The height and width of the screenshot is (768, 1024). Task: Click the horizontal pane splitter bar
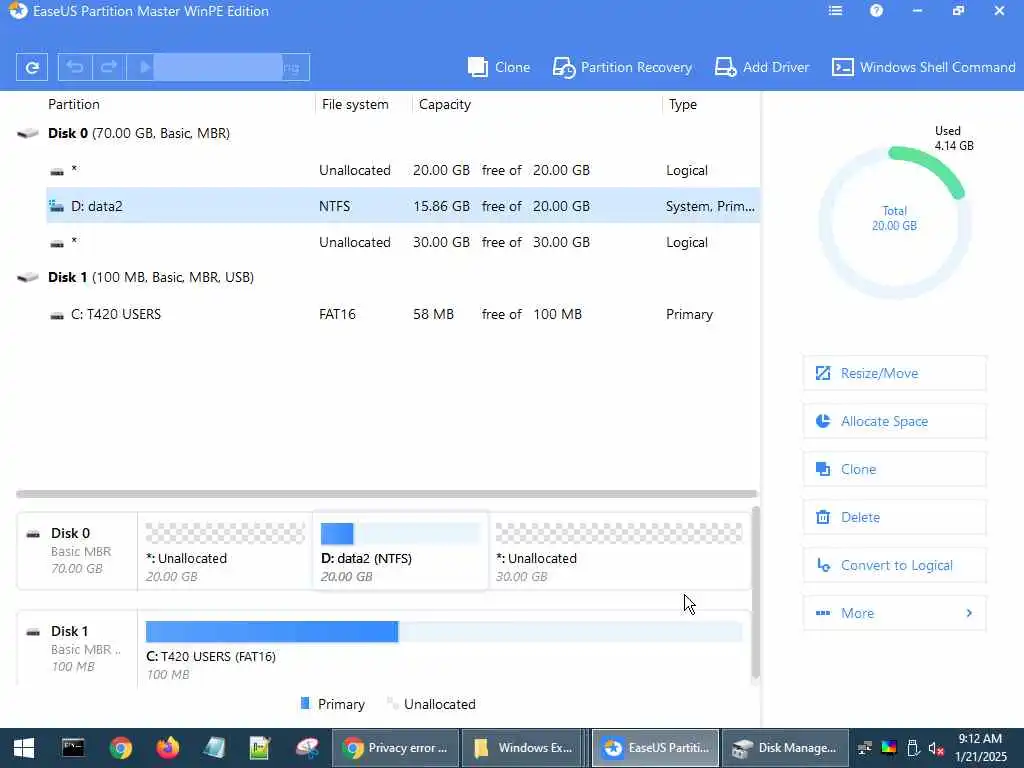(x=387, y=494)
